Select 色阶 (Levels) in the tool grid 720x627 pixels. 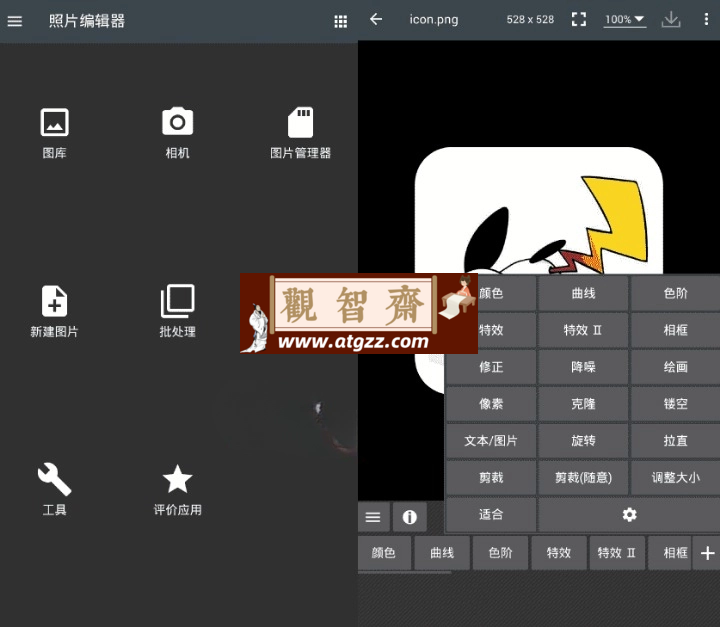click(x=675, y=293)
